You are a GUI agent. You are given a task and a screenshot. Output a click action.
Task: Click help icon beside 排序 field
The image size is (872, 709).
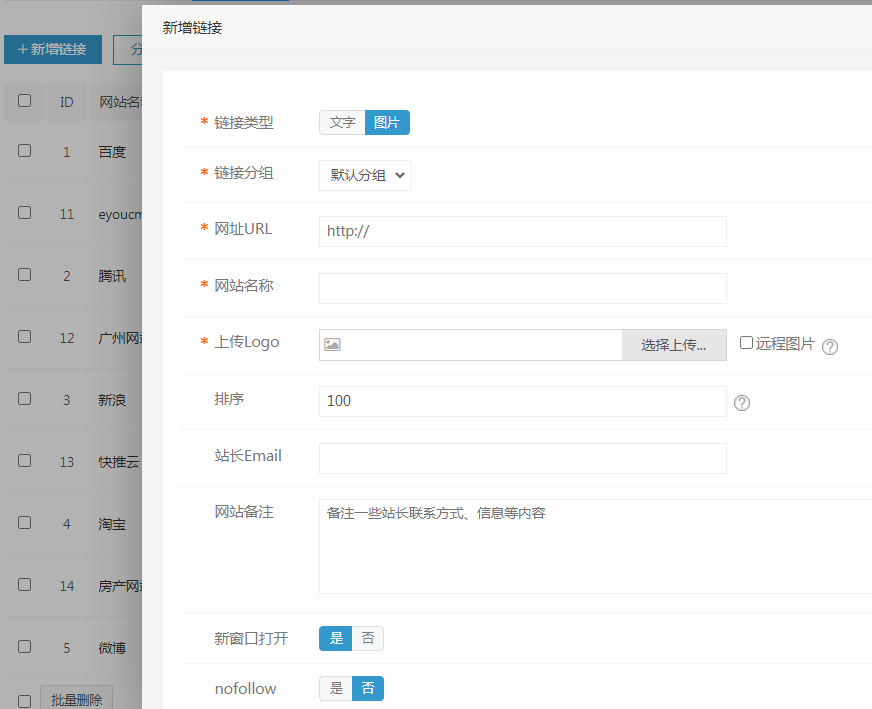pos(742,403)
